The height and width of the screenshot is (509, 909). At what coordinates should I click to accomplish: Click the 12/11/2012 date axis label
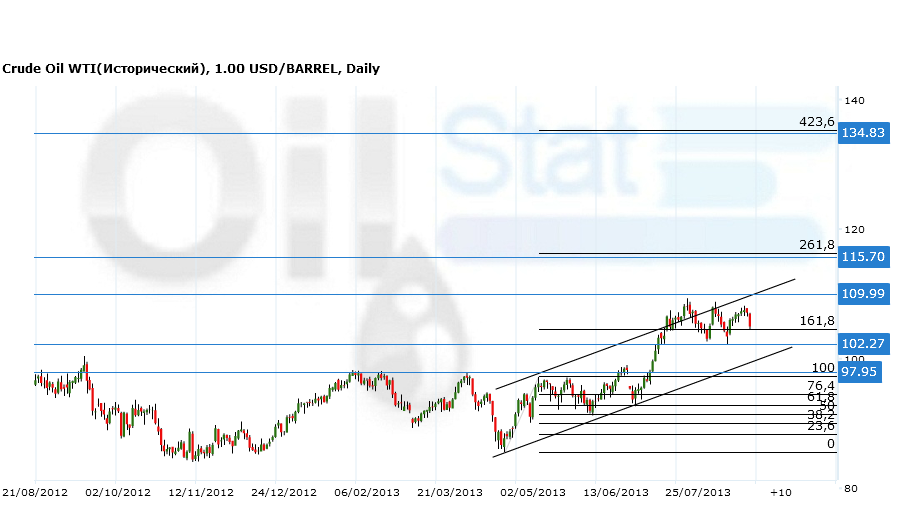pyautogui.click(x=201, y=493)
